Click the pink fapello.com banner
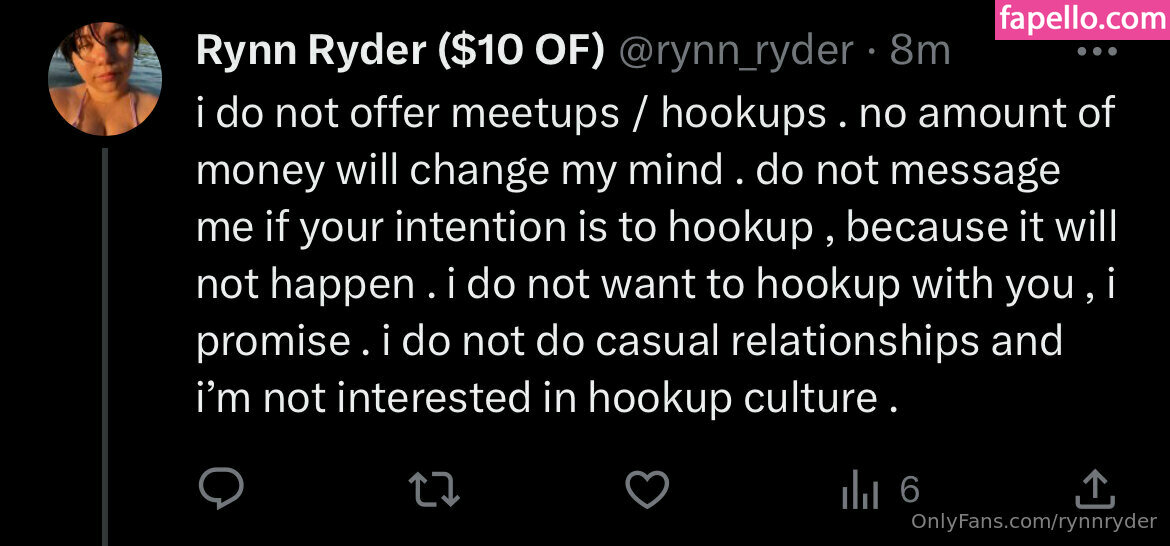 point(1082,19)
